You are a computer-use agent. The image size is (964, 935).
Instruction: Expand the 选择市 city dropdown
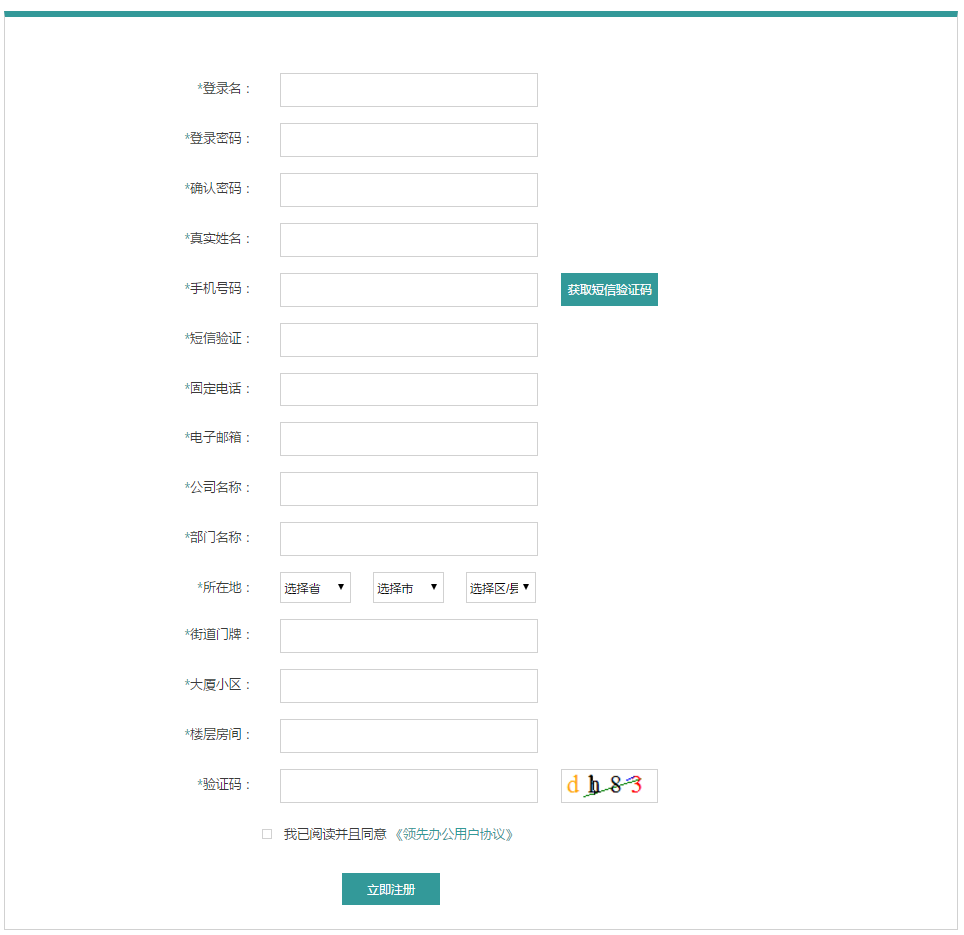pos(408,588)
